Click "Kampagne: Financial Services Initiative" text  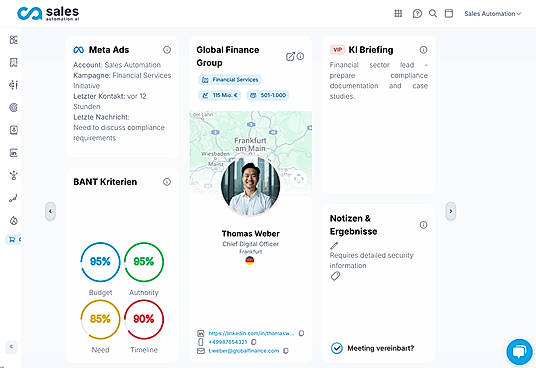point(122,80)
